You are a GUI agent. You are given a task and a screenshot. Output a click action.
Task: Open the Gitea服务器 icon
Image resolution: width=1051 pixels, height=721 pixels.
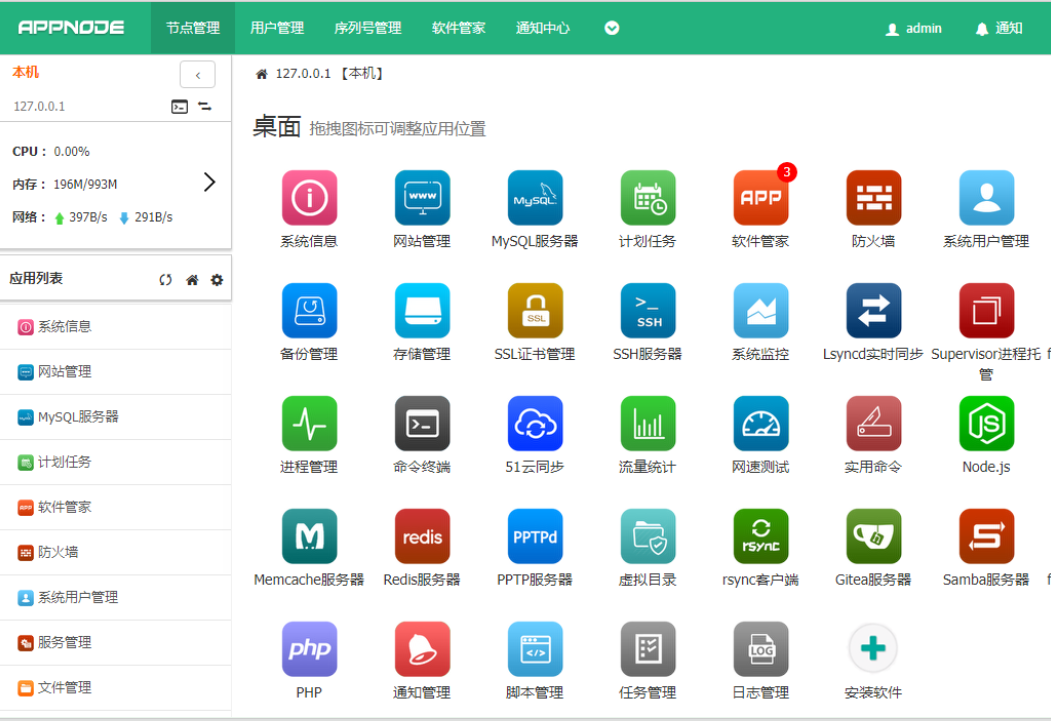(873, 536)
